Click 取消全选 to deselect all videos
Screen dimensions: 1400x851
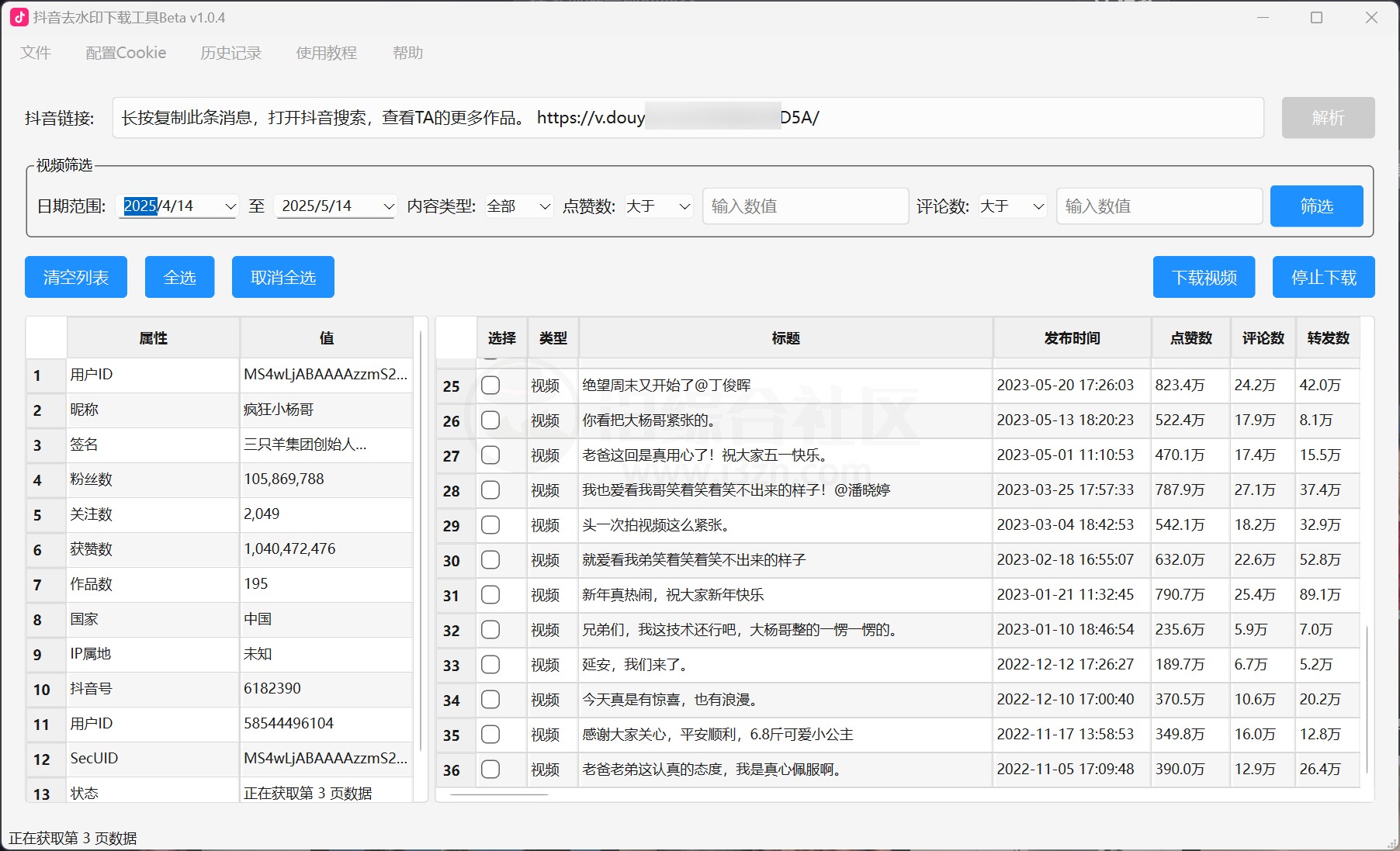[x=282, y=277]
